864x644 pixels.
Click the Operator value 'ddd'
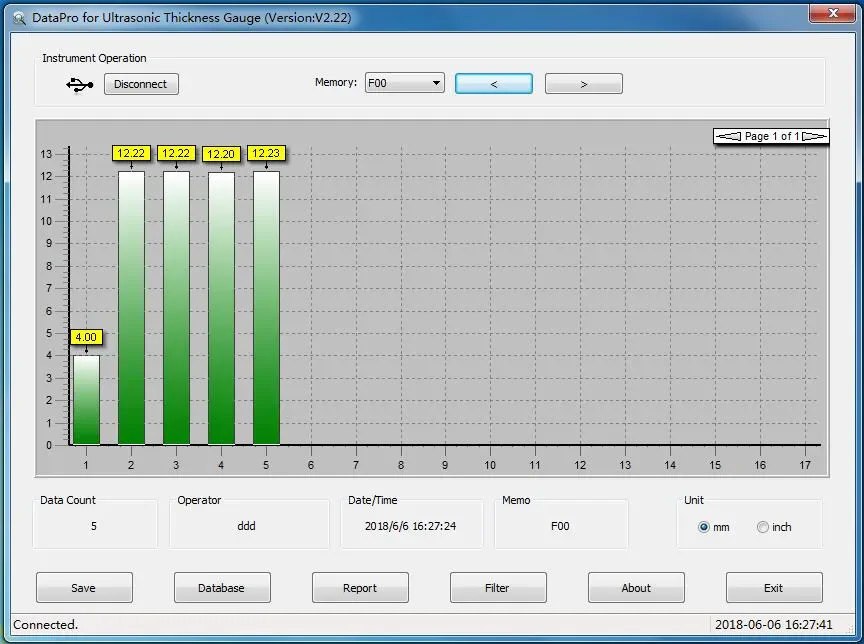[x=246, y=526]
